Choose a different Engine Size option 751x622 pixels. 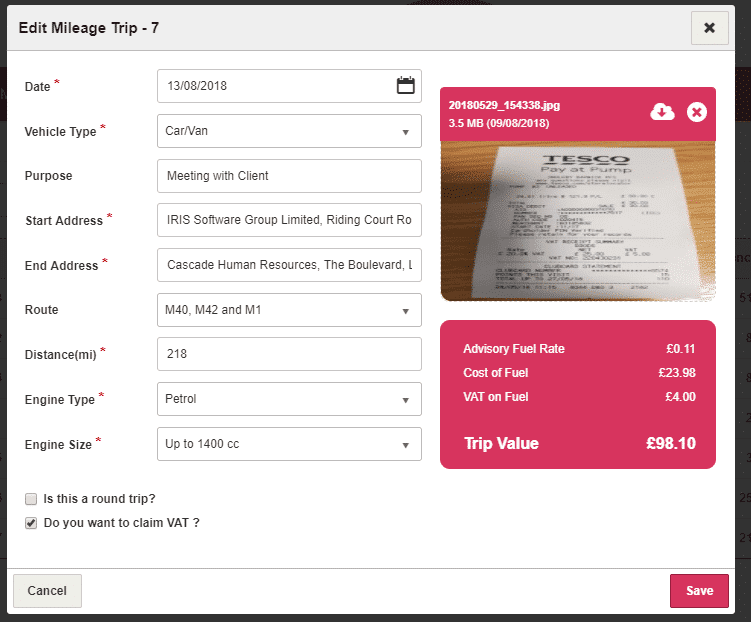tap(289, 444)
